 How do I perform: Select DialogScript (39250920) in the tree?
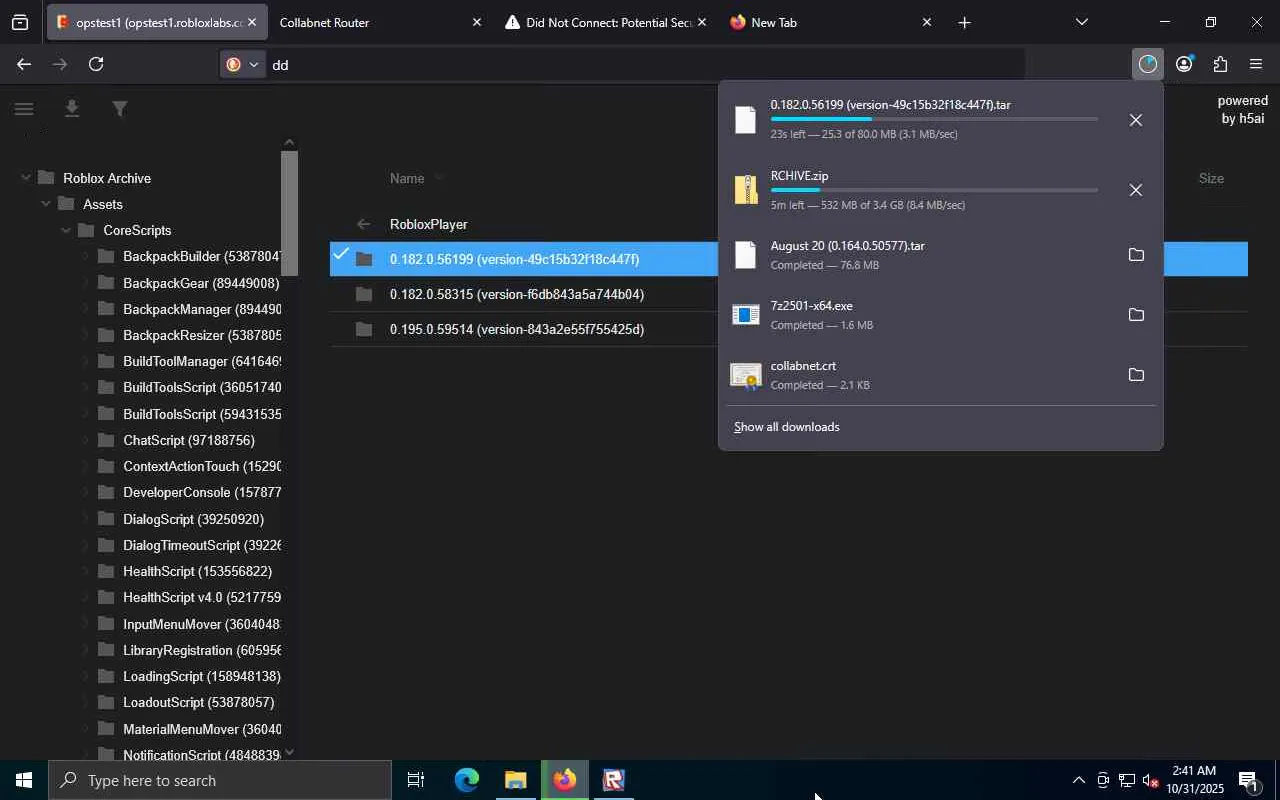[x=193, y=519]
